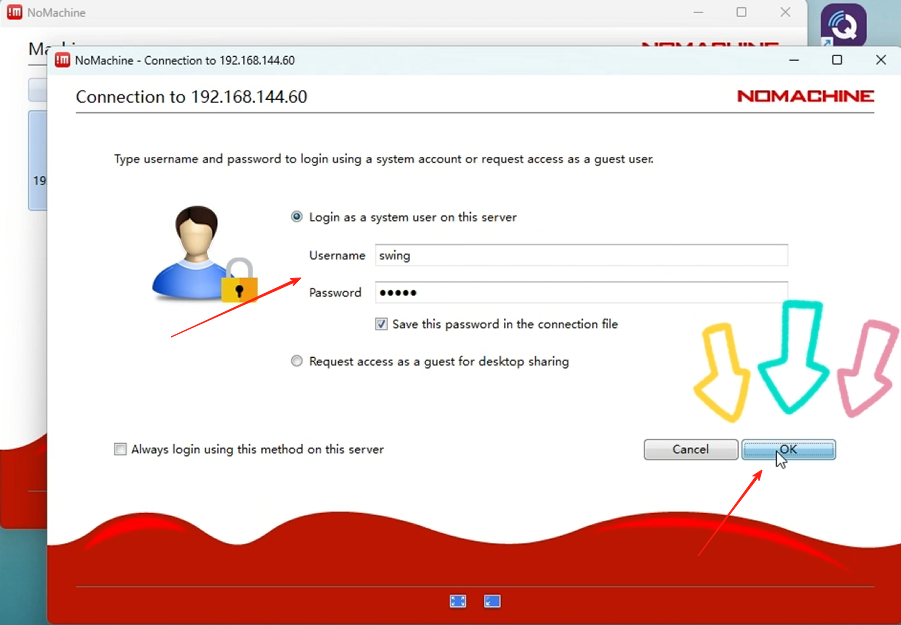Focus the Username field containing swing
Viewport: 901px width, 625px height.
[x=581, y=255]
